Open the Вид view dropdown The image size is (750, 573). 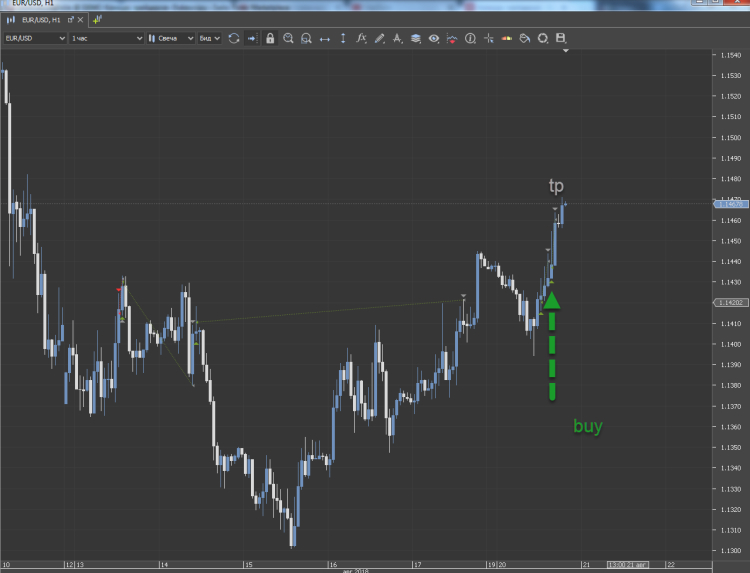[210, 38]
